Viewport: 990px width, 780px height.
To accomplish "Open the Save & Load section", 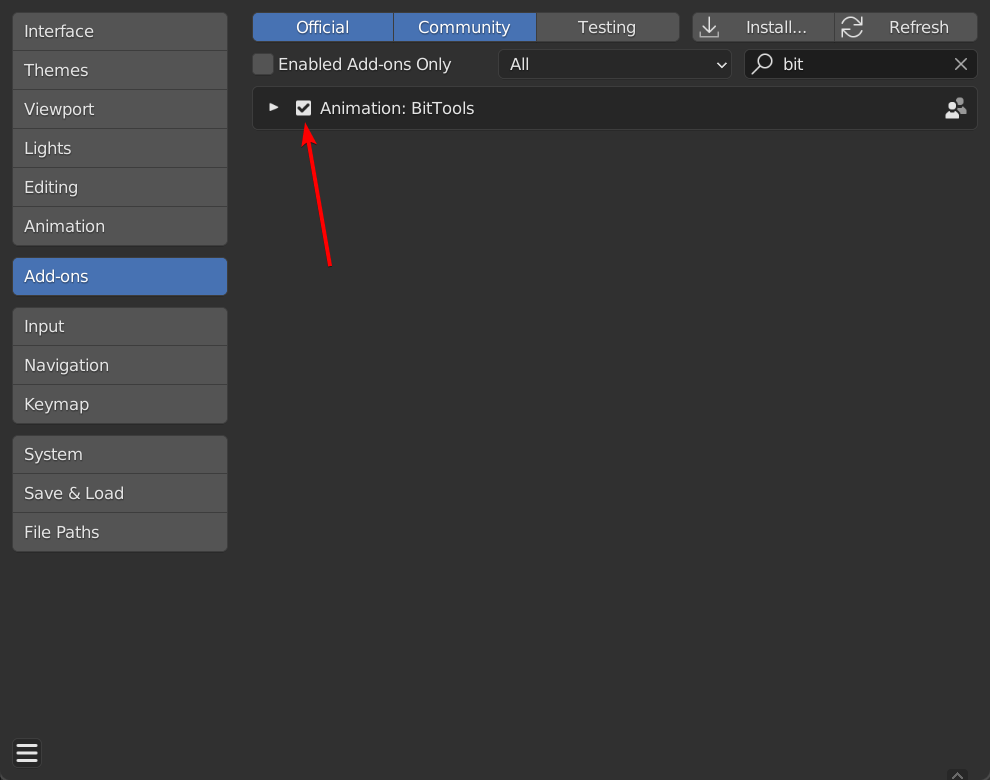I will pos(120,493).
